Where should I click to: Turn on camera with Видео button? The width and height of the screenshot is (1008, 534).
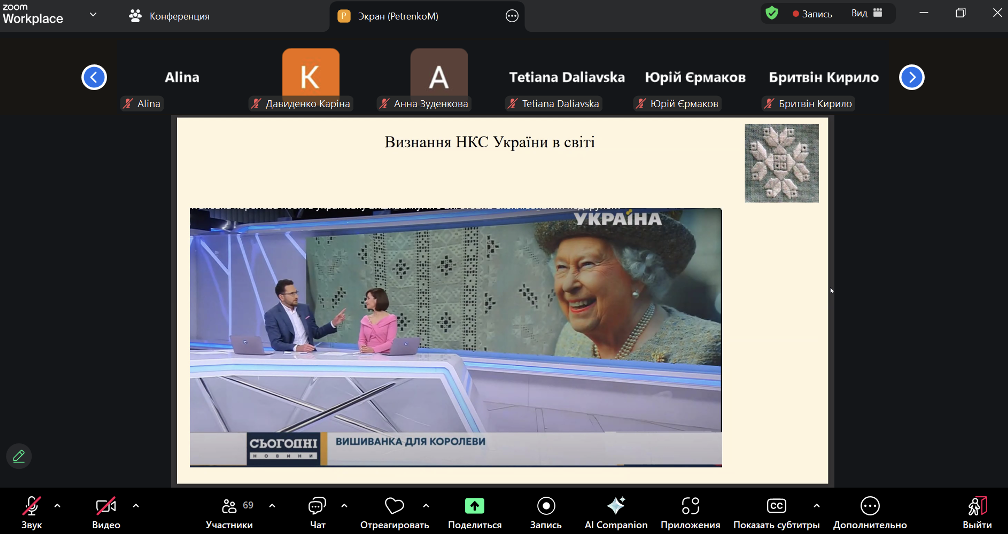tap(106, 507)
